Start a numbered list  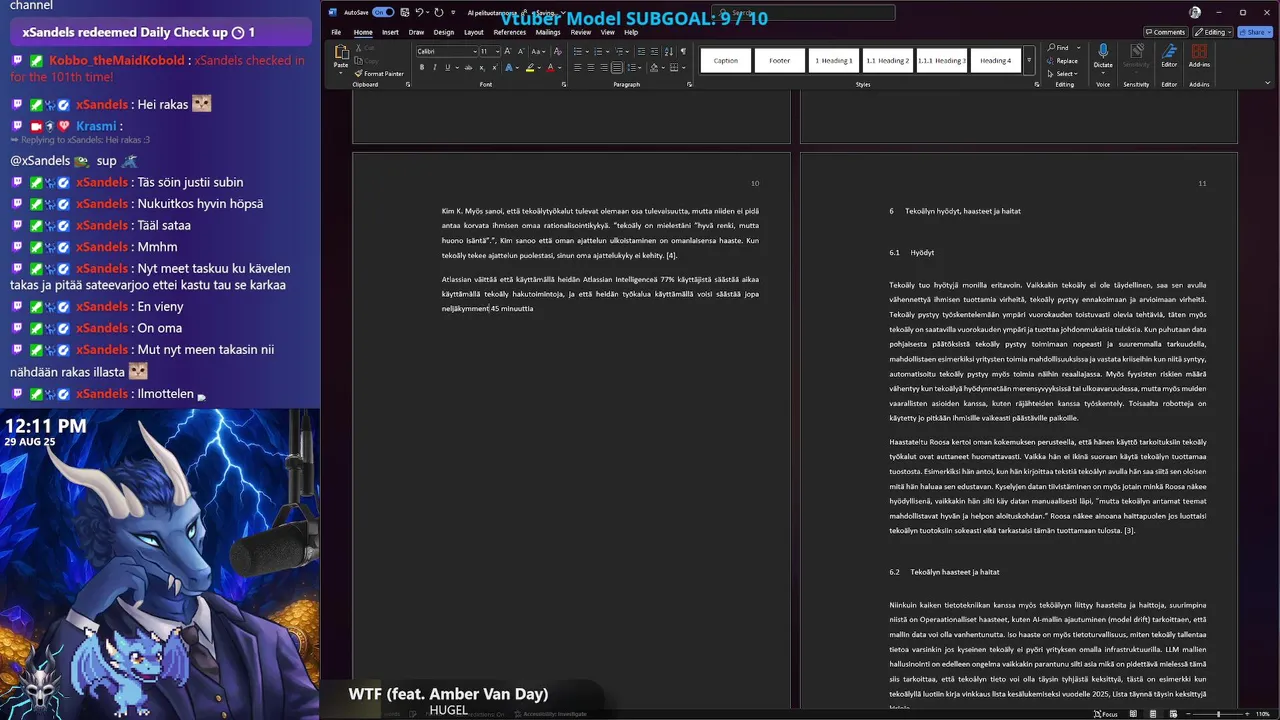(598, 51)
